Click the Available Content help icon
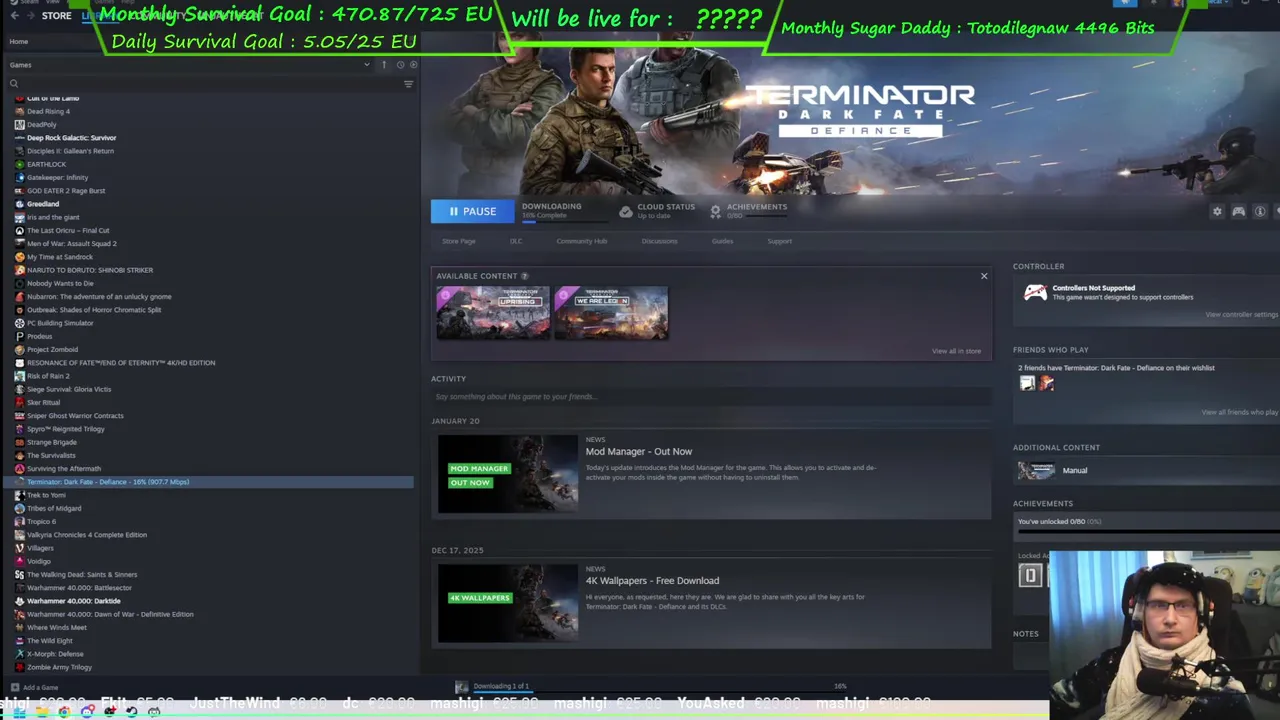 pos(524,276)
